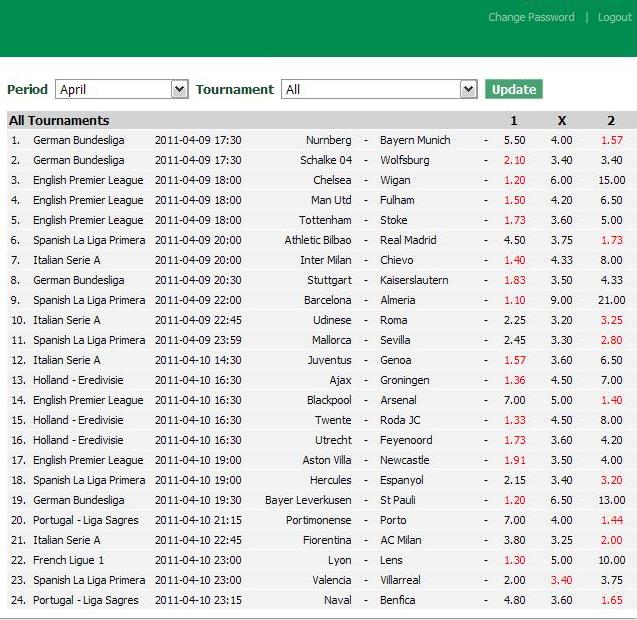Click the Groningen team name
This screenshot has width=637, height=620.
coord(405,380)
